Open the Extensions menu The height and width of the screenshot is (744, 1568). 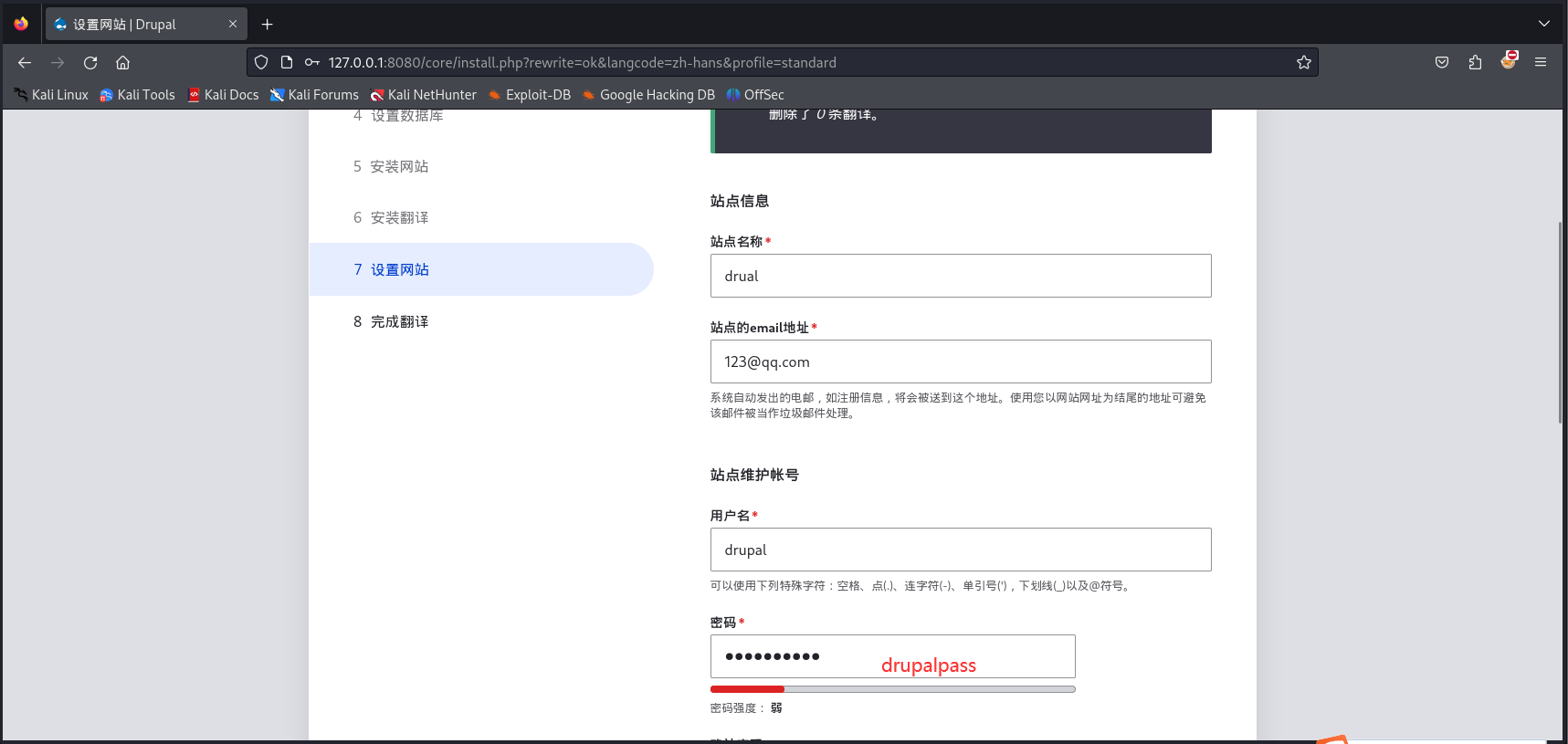(1475, 62)
